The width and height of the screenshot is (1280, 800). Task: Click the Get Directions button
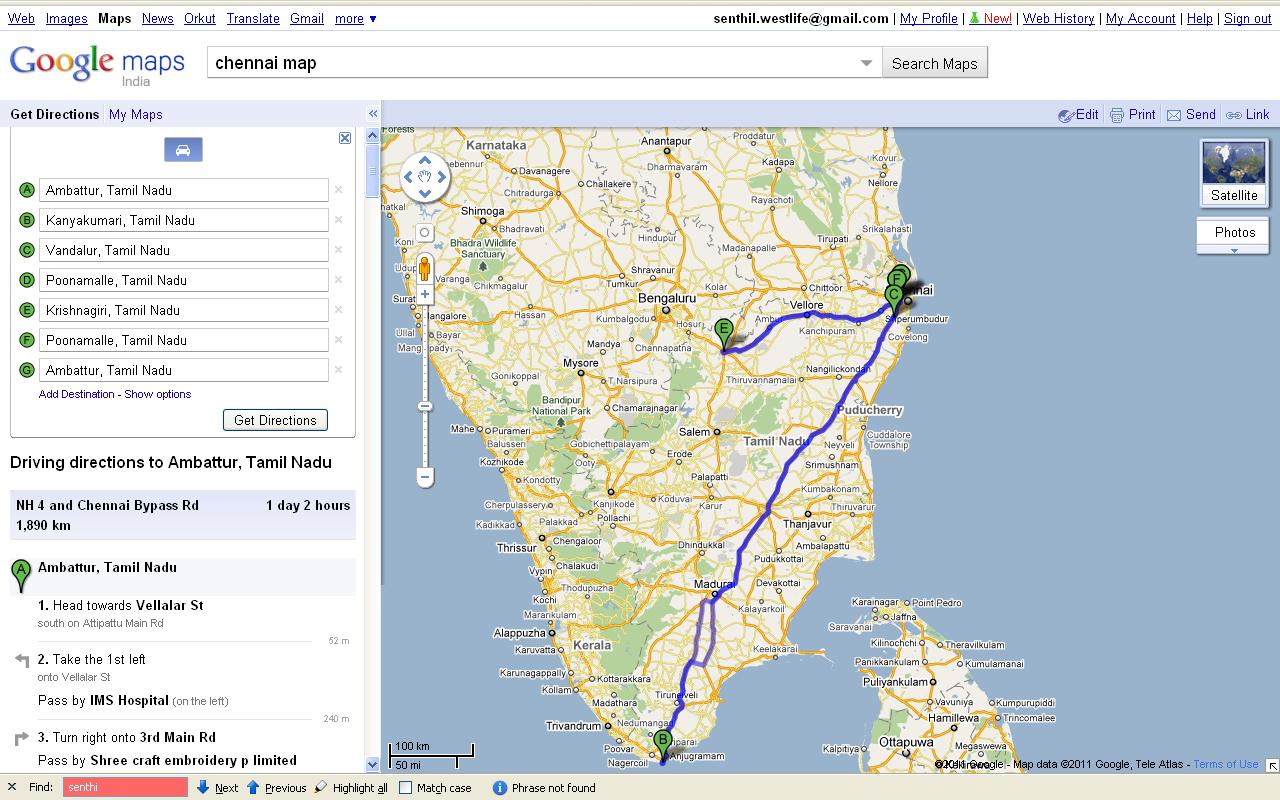pyautogui.click(x=275, y=420)
